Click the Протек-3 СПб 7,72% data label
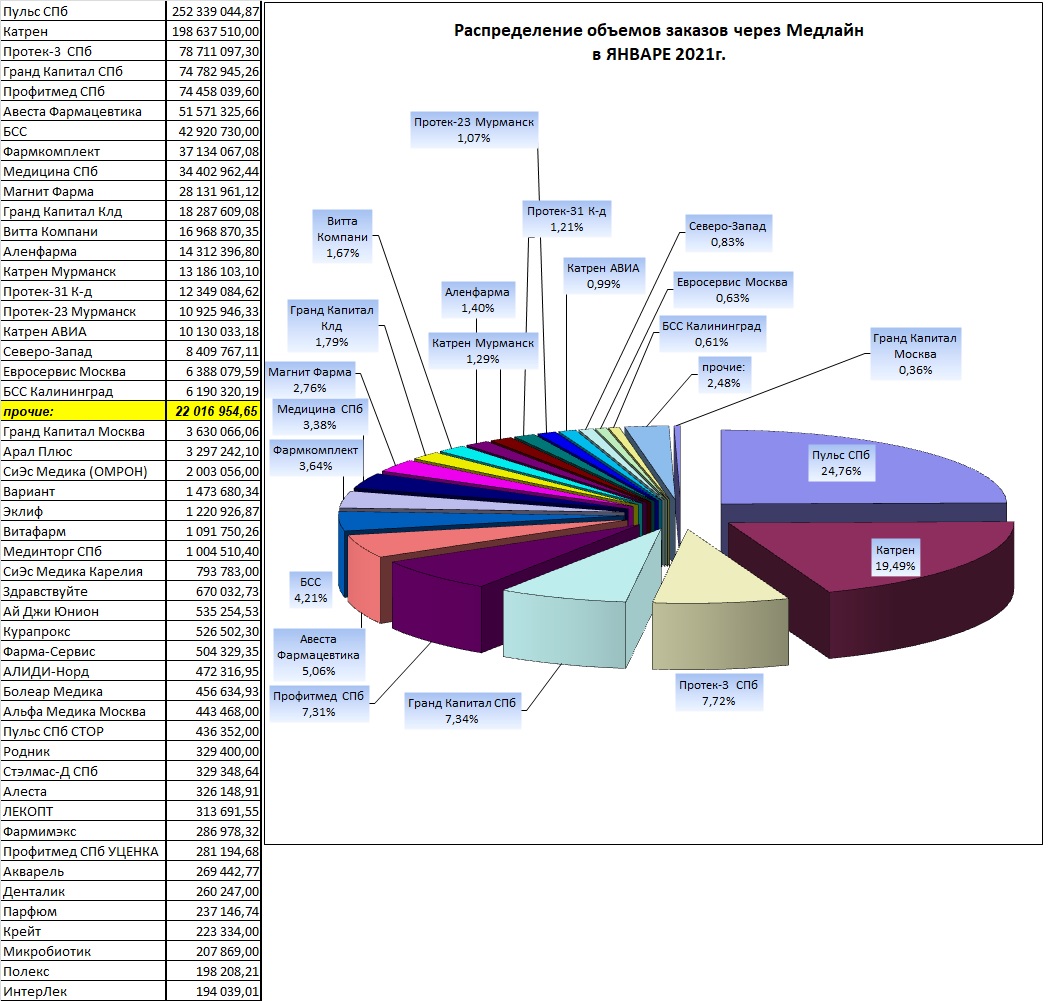 click(x=719, y=693)
